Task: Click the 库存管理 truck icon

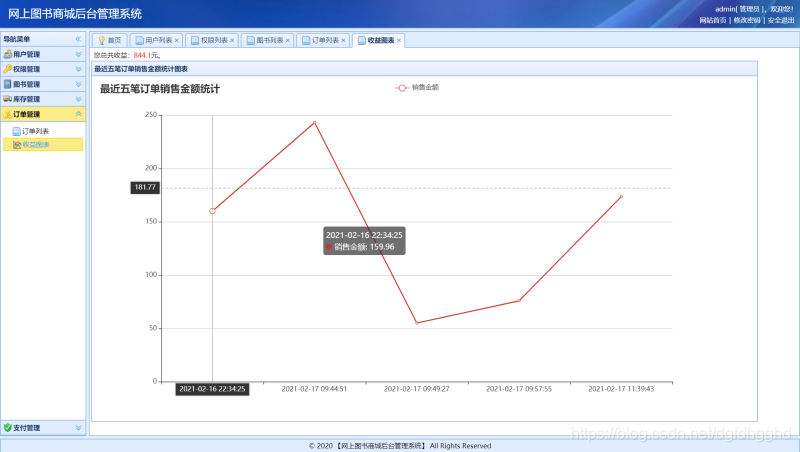Action: [7, 99]
